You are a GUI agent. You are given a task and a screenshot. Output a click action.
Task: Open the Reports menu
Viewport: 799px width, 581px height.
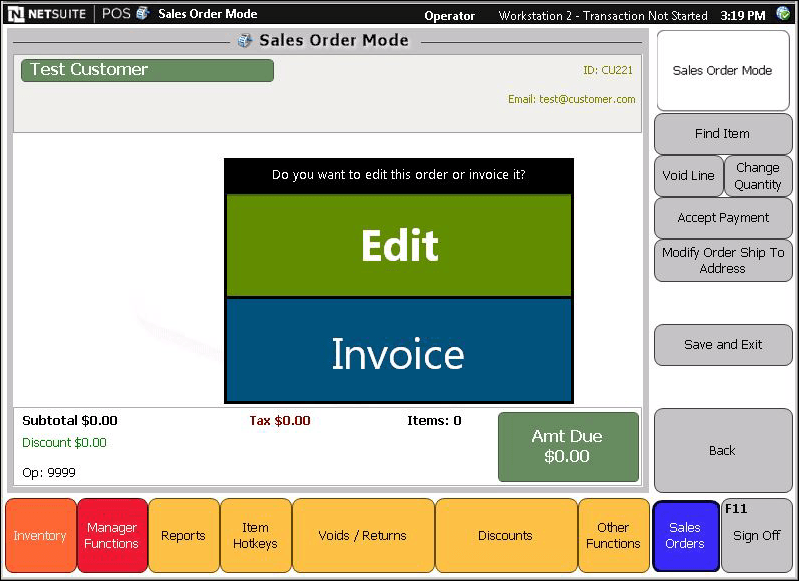[x=183, y=536]
